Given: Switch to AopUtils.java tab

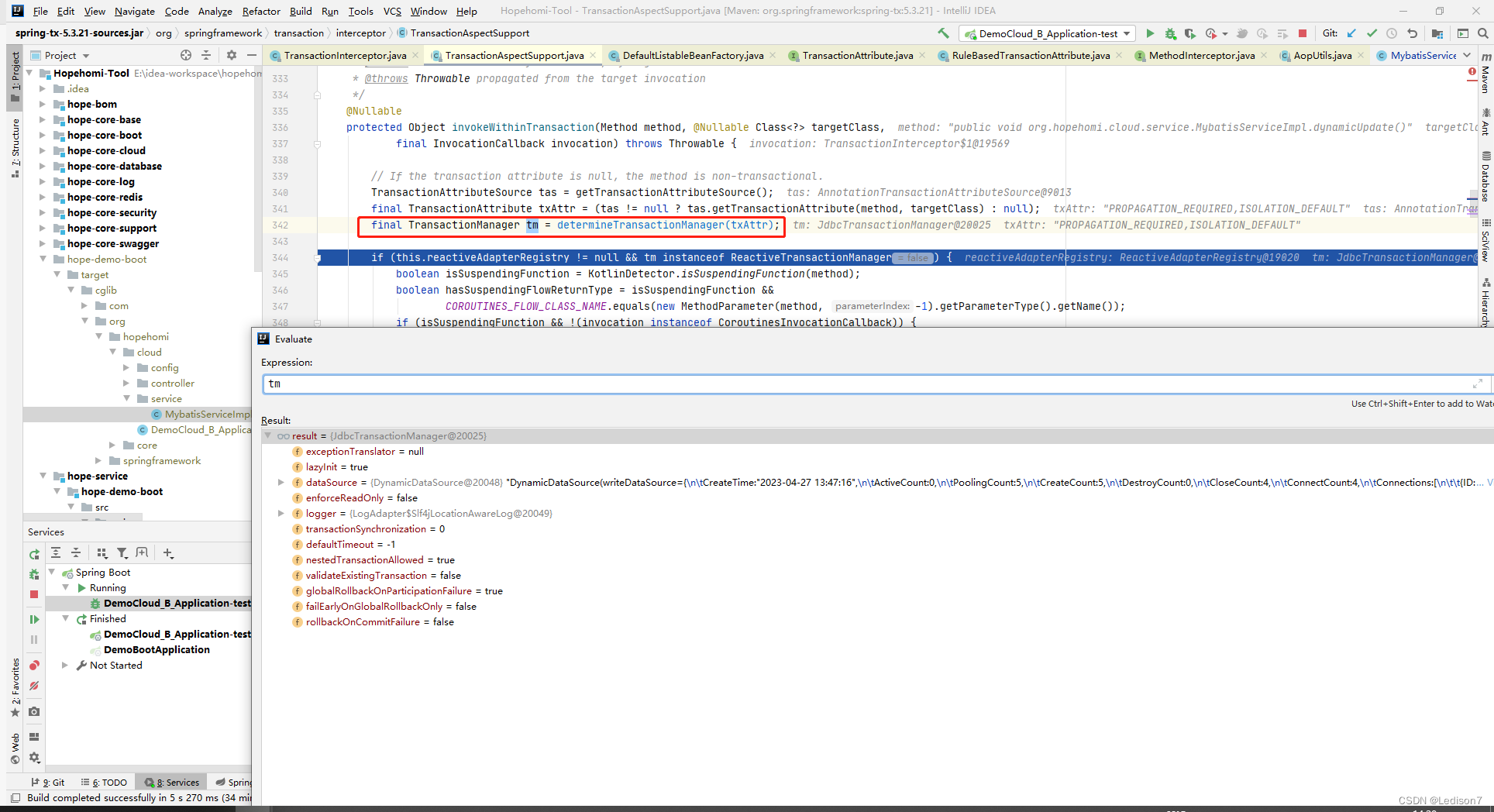Looking at the screenshot, I should point(1322,55).
